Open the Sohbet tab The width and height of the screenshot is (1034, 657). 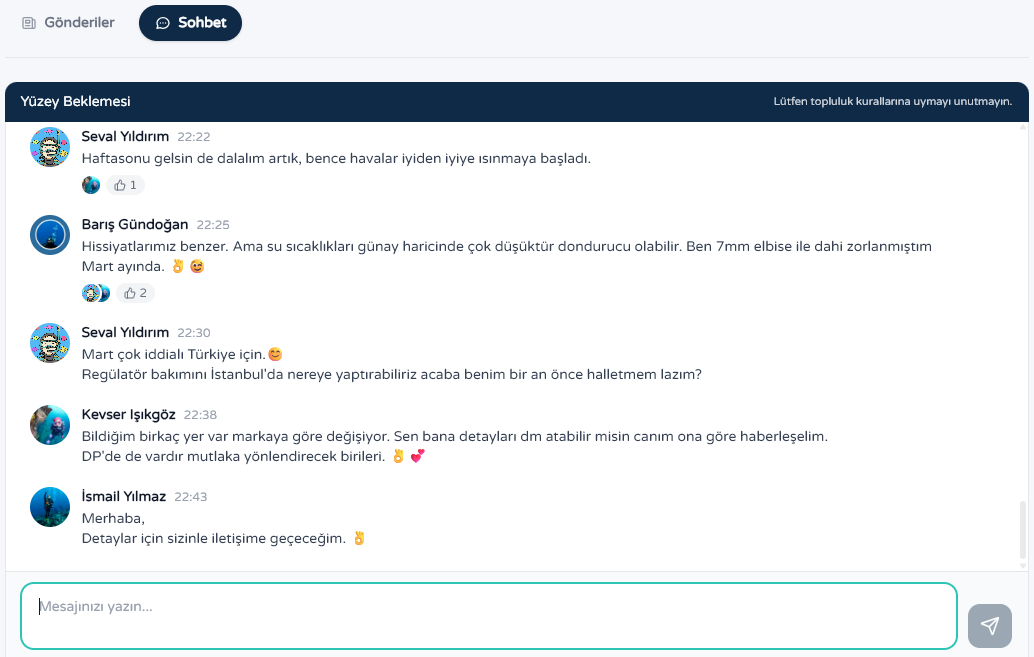(191, 22)
